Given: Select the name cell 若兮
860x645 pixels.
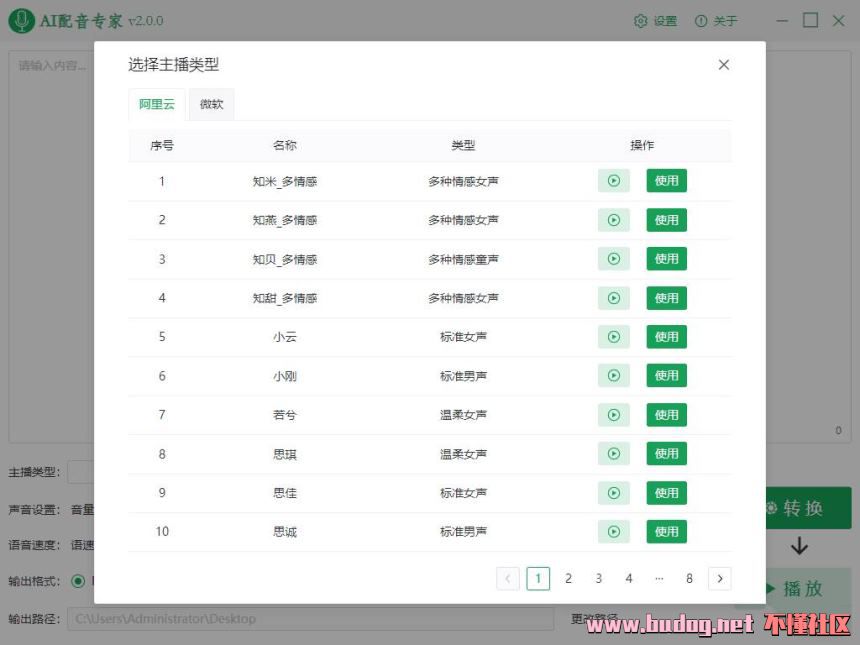Looking at the screenshot, I should 285,415.
